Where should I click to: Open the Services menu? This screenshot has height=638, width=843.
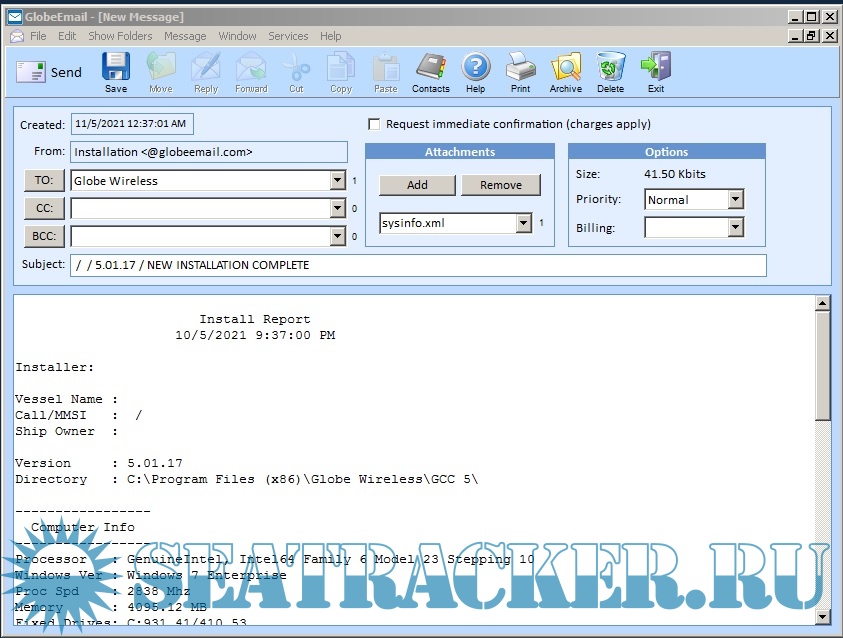point(288,36)
